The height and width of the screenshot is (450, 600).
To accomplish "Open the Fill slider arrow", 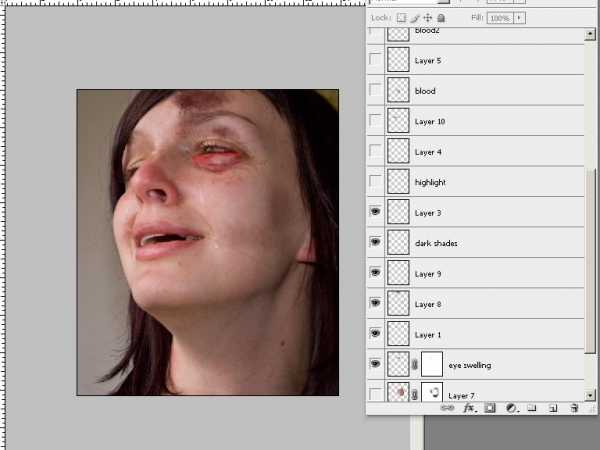I will point(519,18).
